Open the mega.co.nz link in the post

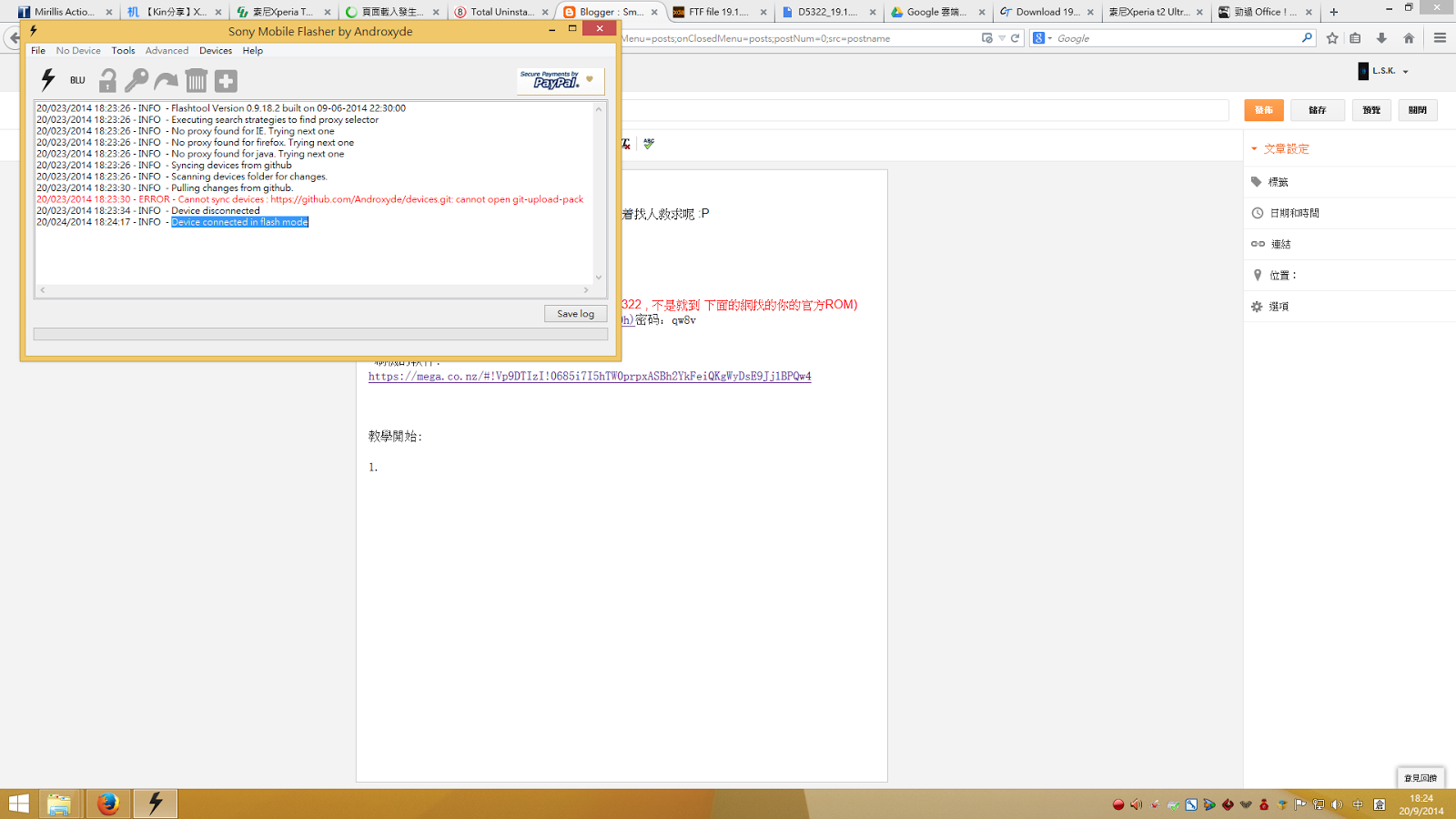coord(590,376)
